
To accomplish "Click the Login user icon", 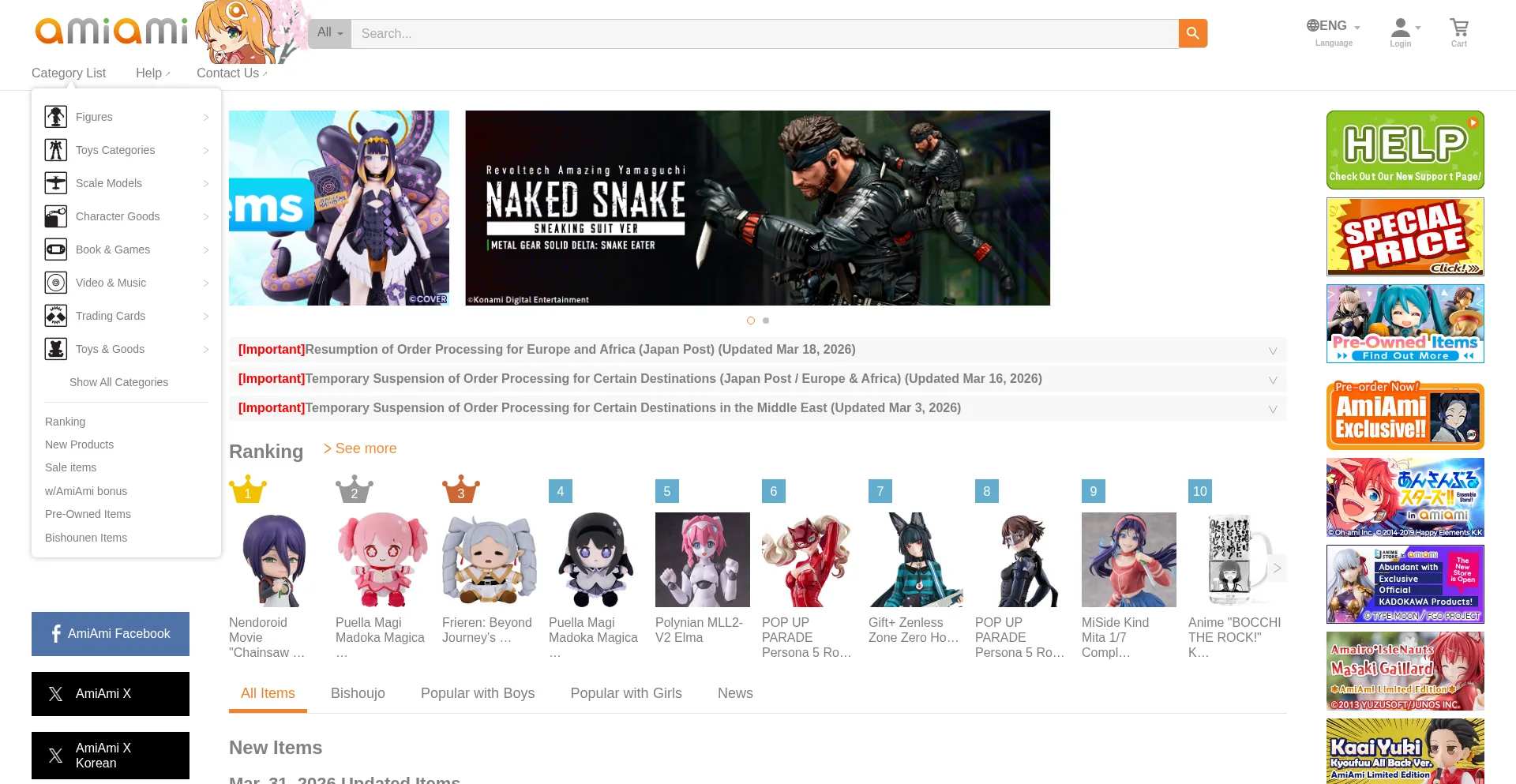I will pos(1400,28).
